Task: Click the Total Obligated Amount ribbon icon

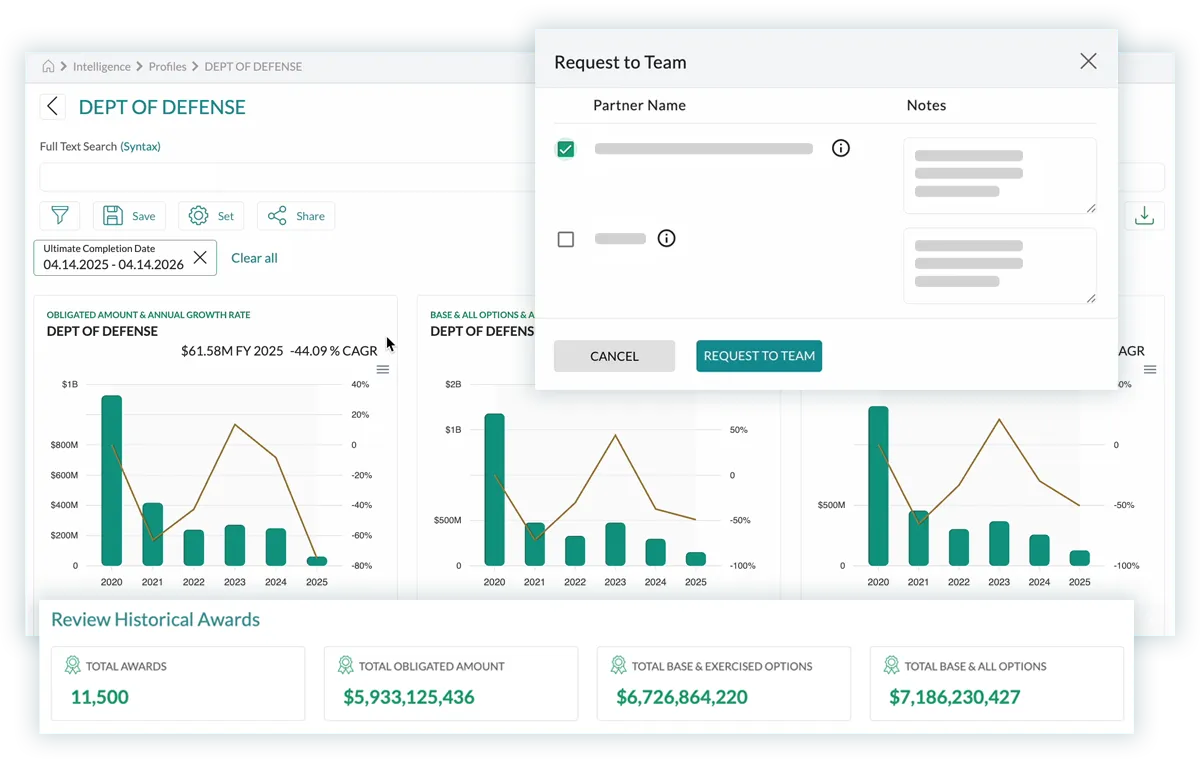Action: [x=345, y=665]
